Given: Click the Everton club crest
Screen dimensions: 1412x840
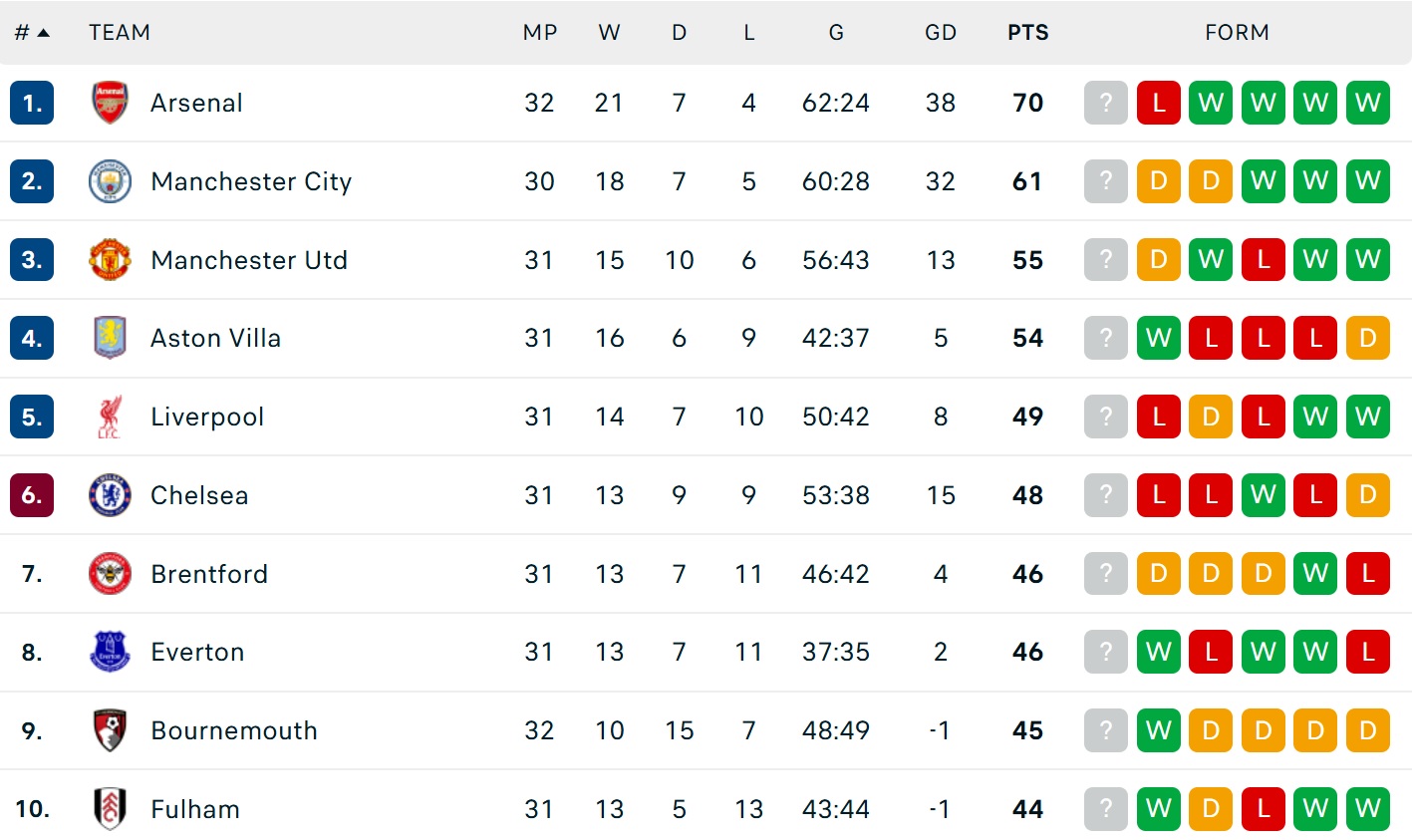Looking at the screenshot, I should (110, 652).
